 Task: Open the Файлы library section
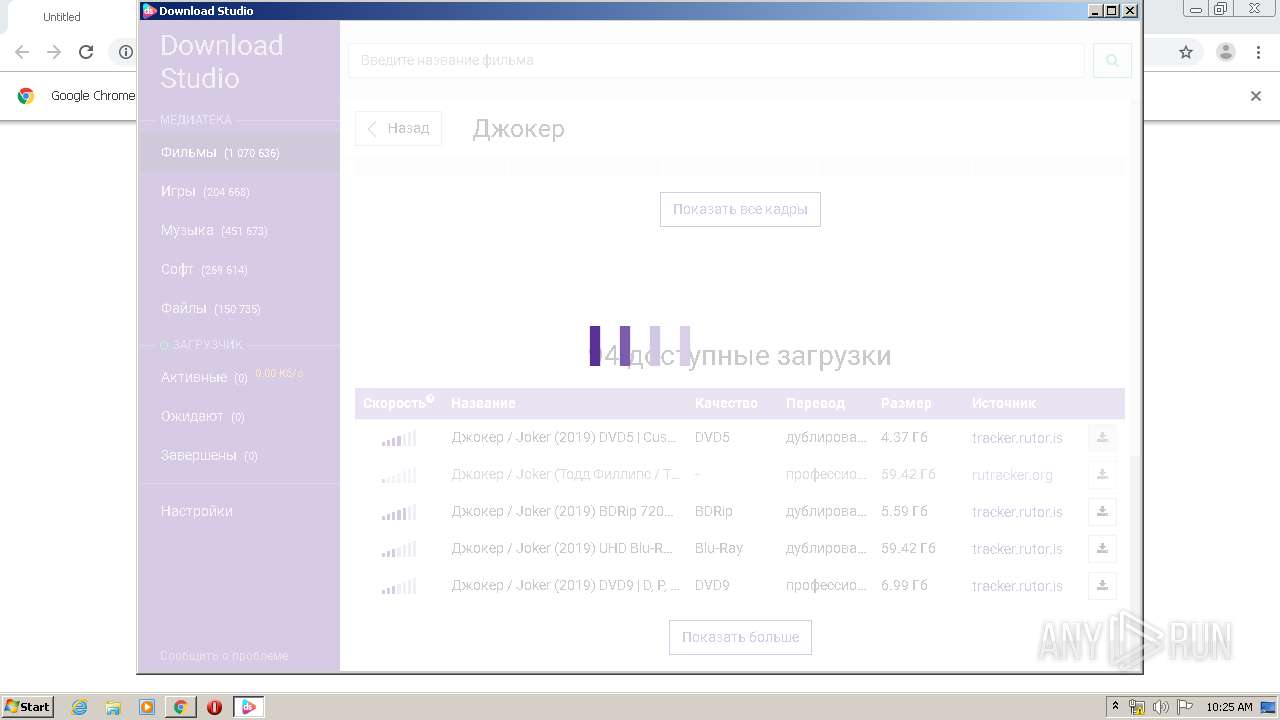[239, 308]
